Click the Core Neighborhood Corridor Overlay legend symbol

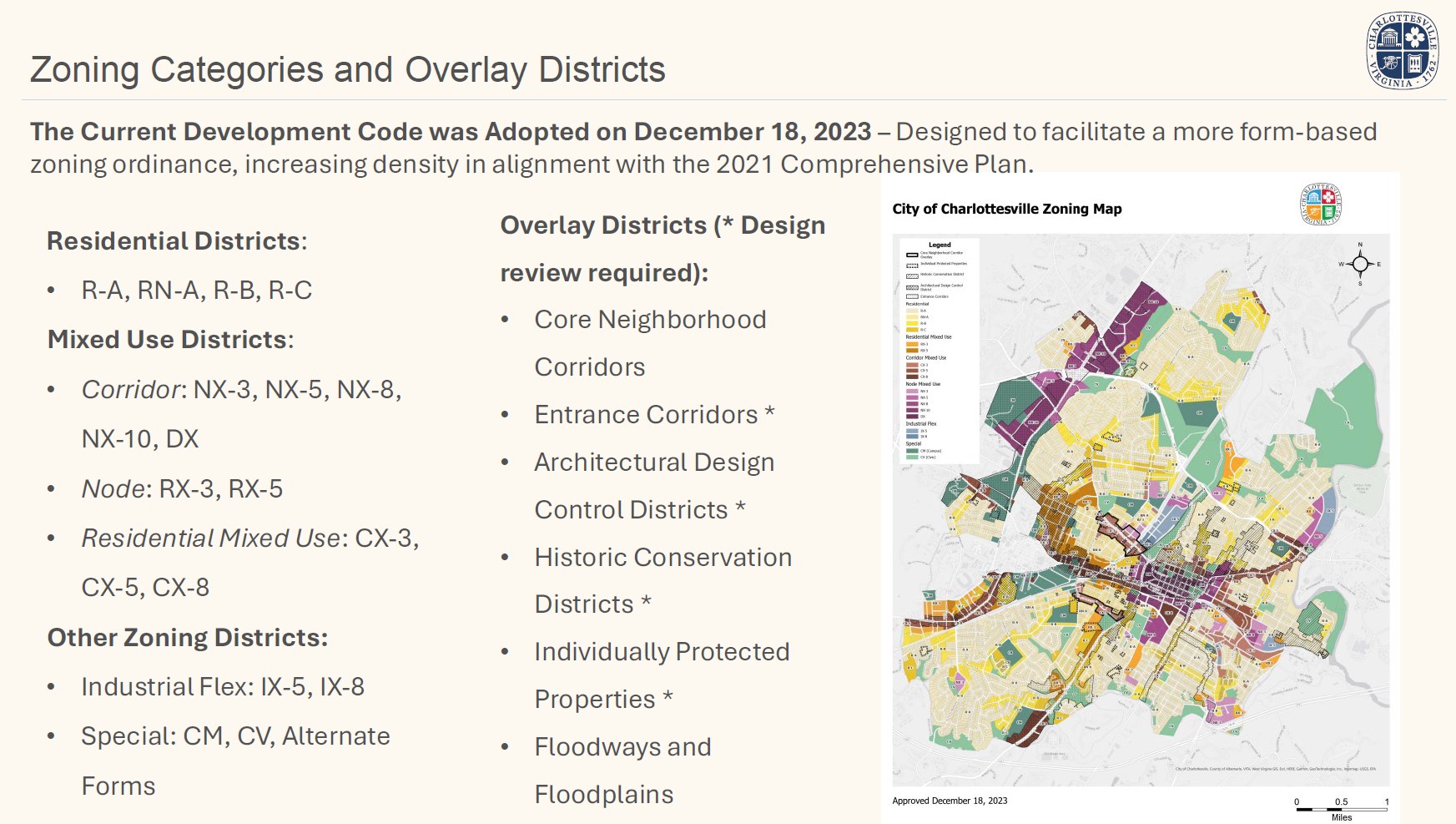(x=912, y=255)
